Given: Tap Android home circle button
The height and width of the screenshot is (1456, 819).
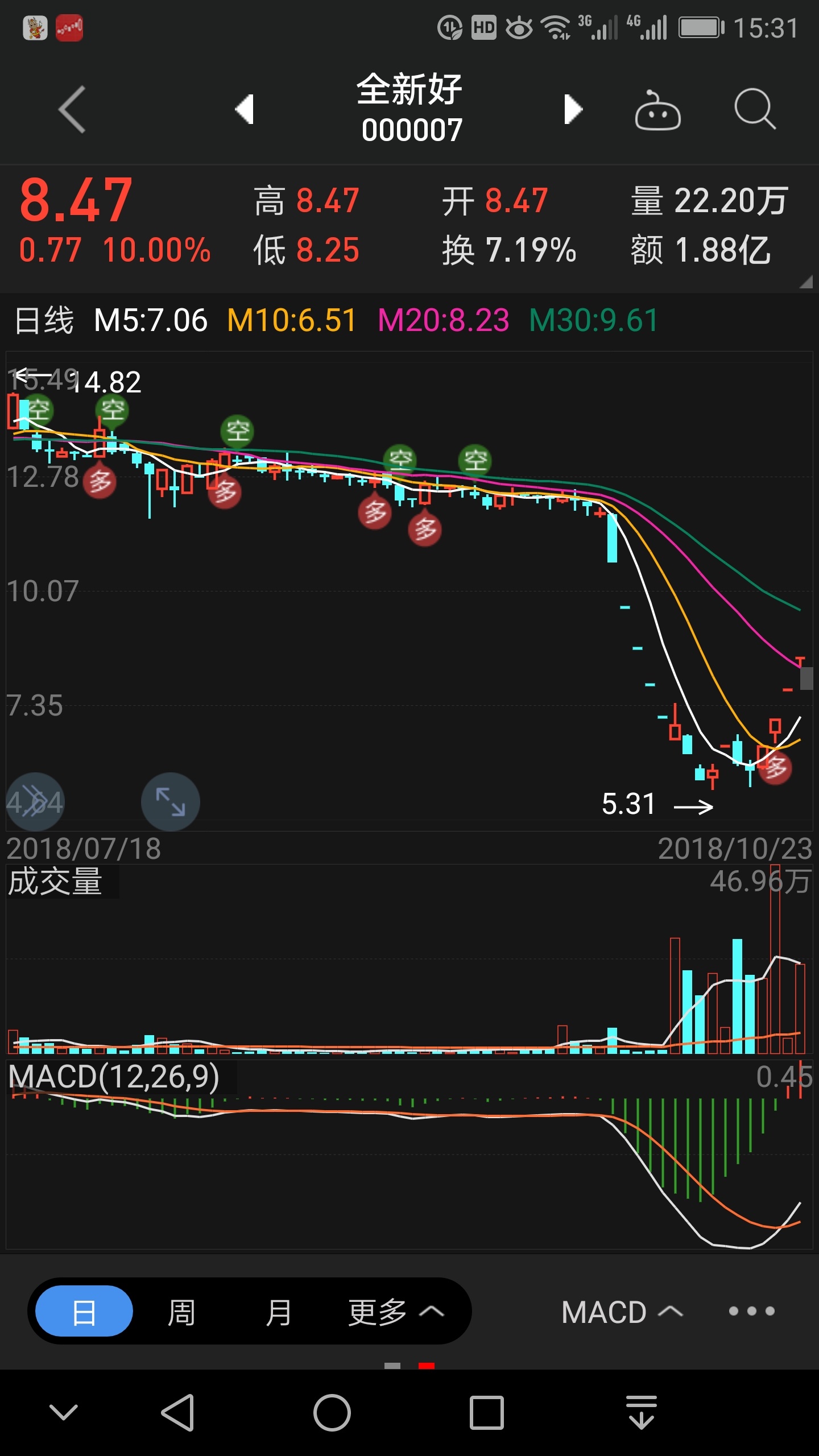Looking at the screenshot, I should (332, 1412).
